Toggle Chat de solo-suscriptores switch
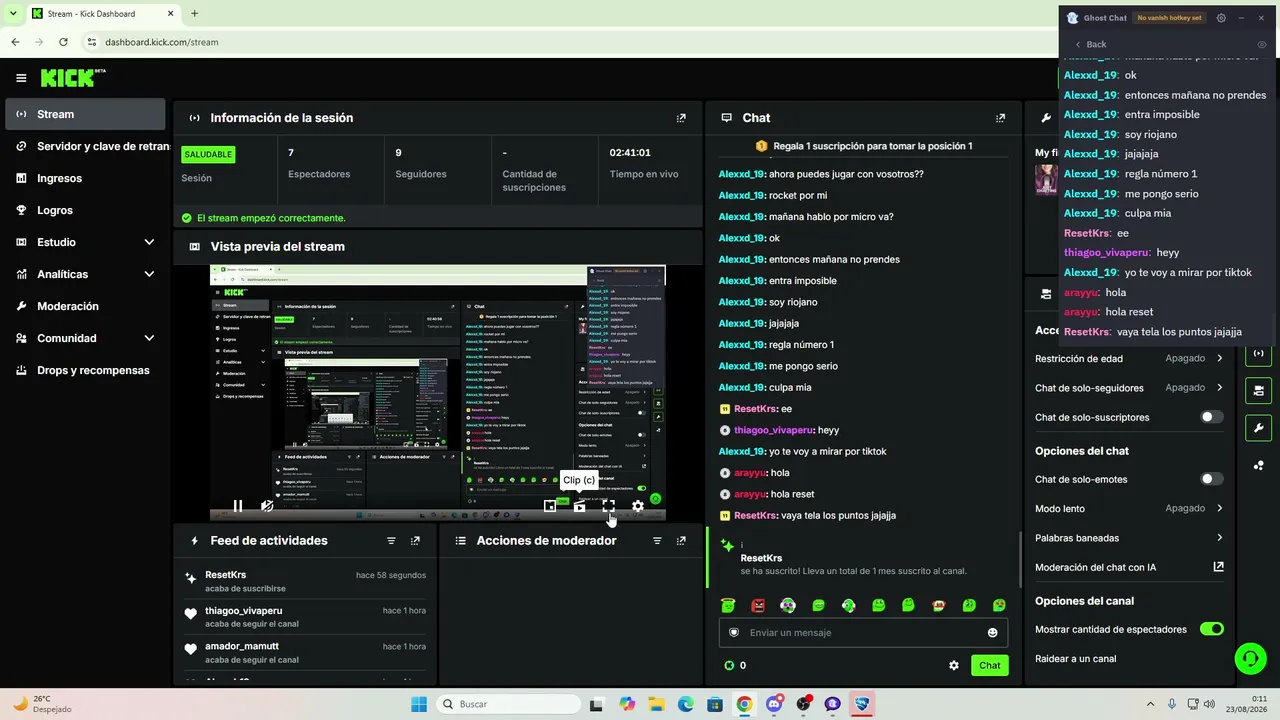 1211,417
